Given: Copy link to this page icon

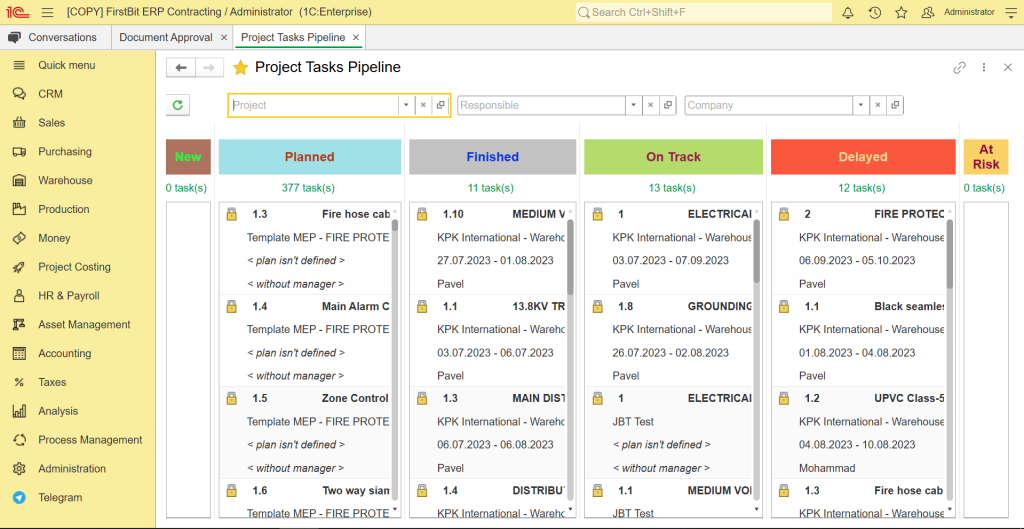Looking at the screenshot, I should tap(959, 67).
